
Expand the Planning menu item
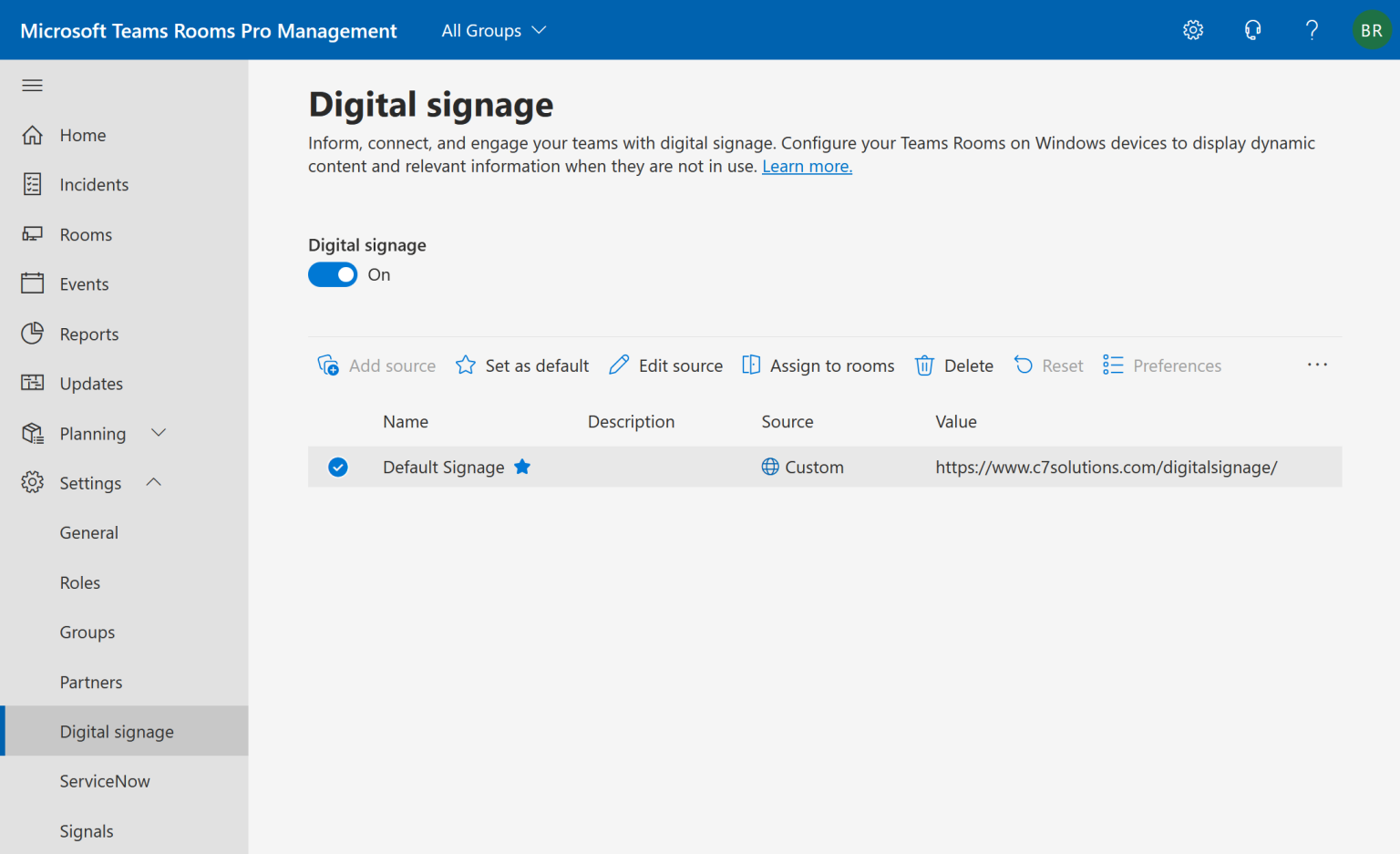tap(158, 433)
